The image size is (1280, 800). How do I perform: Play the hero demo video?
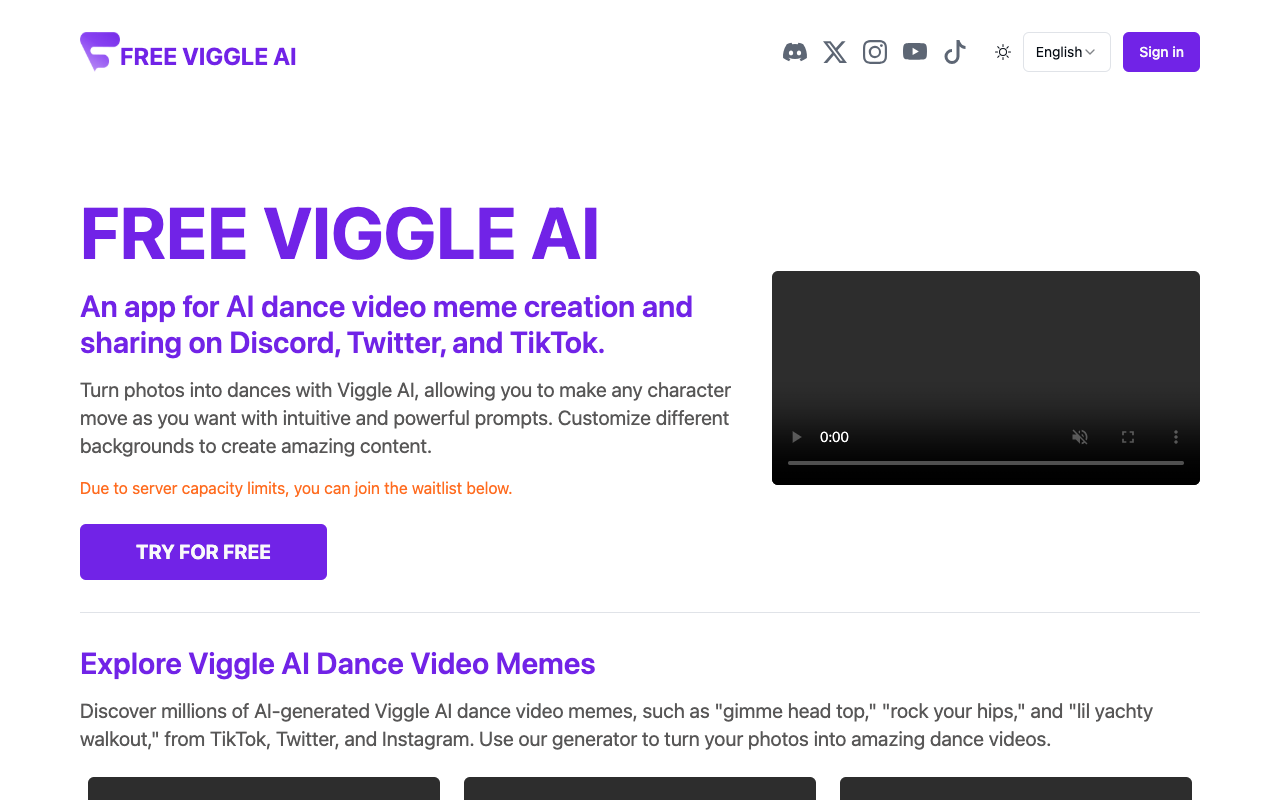click(x=796, y=437)
